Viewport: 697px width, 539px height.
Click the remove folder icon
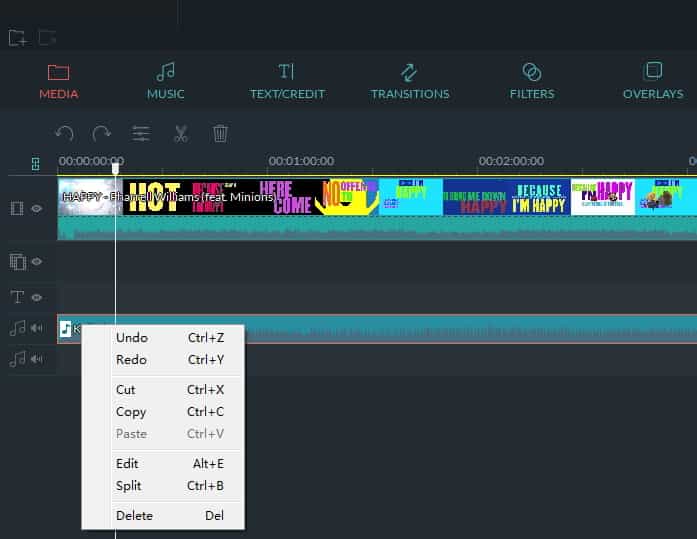pyautogui.click(x=47, y=38)
